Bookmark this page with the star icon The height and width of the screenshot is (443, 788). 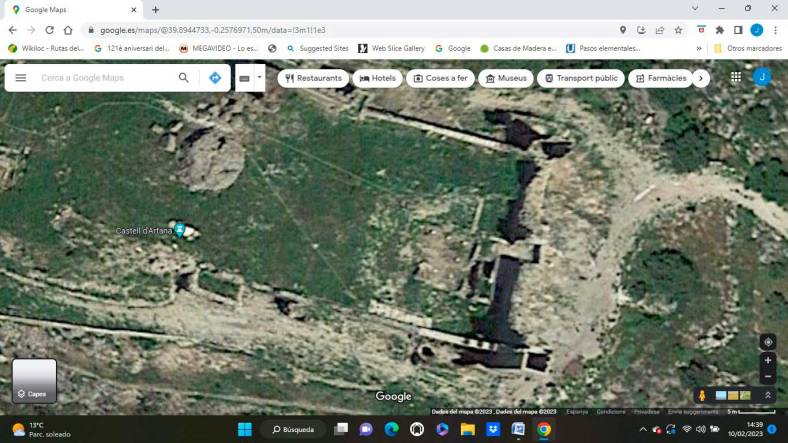point(678,30)
